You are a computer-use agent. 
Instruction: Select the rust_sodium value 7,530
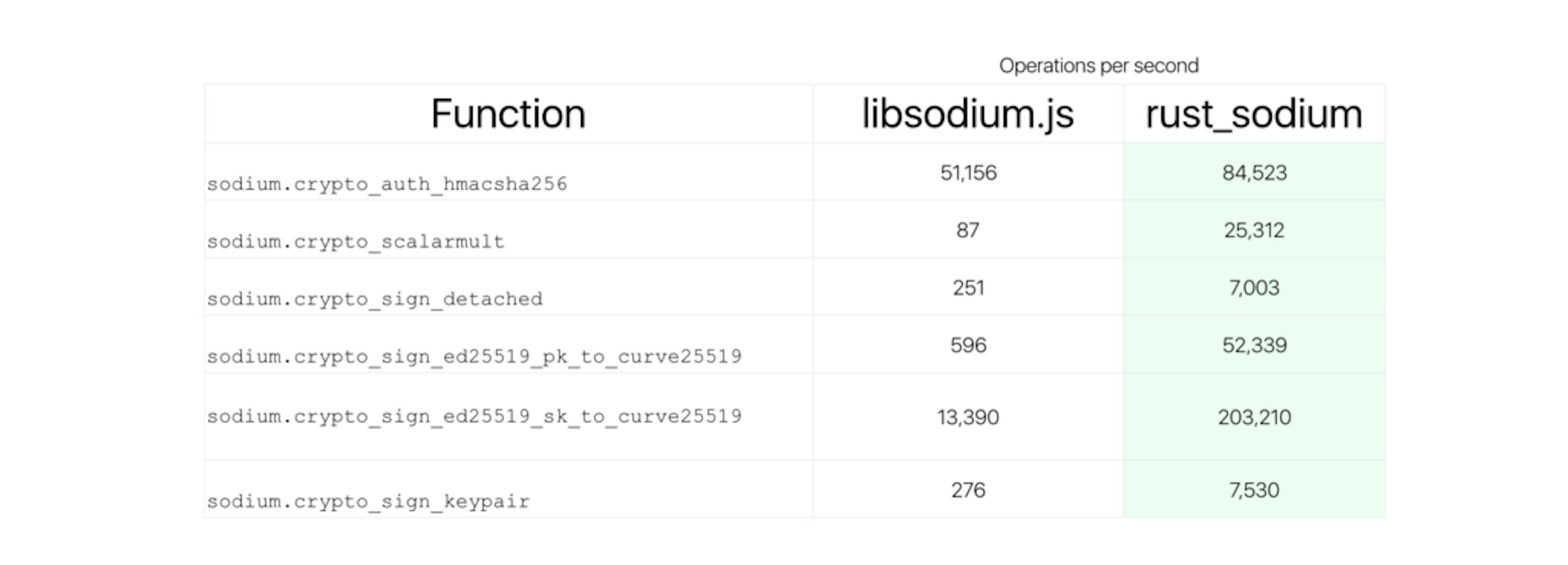[x=1254, y=490]
